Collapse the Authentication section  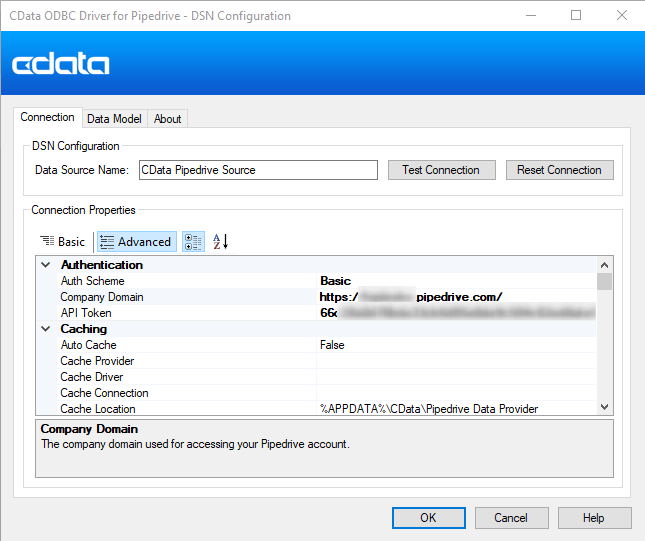[46, 265]
